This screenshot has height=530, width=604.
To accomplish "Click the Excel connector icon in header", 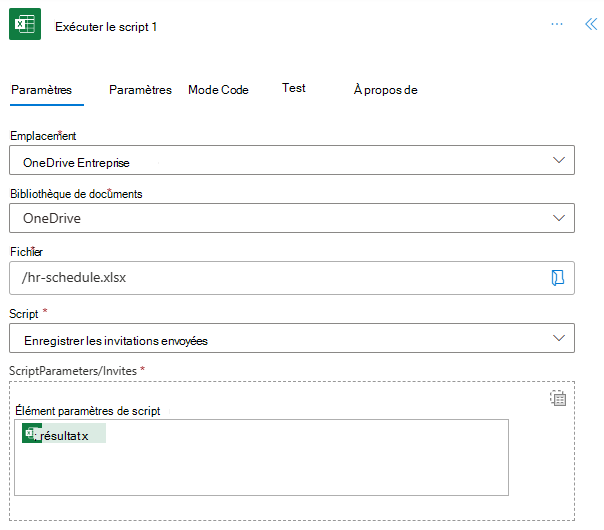I will (25, 25).
